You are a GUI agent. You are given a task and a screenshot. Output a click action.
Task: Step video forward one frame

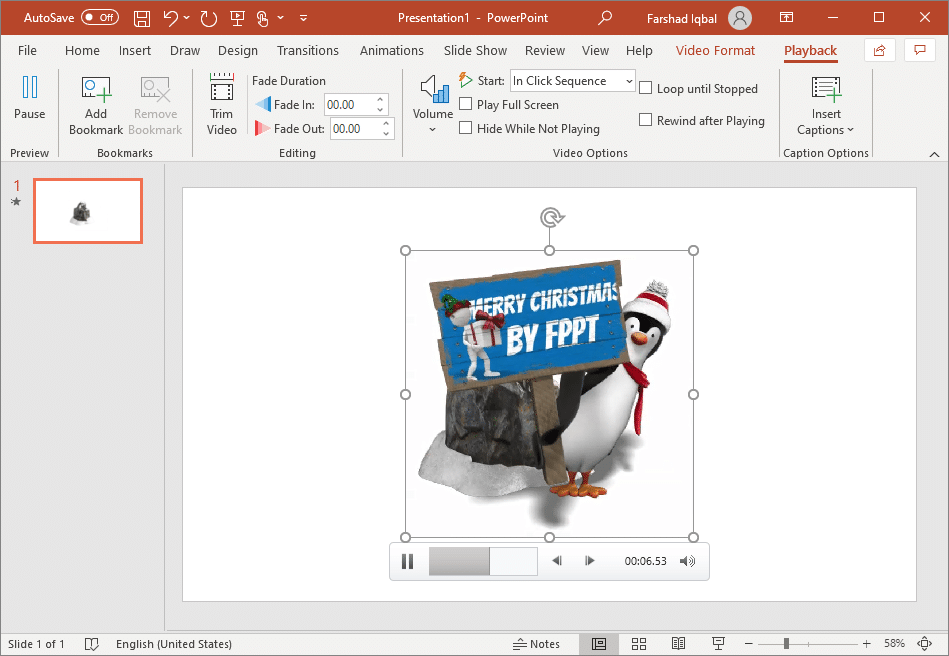590,561
